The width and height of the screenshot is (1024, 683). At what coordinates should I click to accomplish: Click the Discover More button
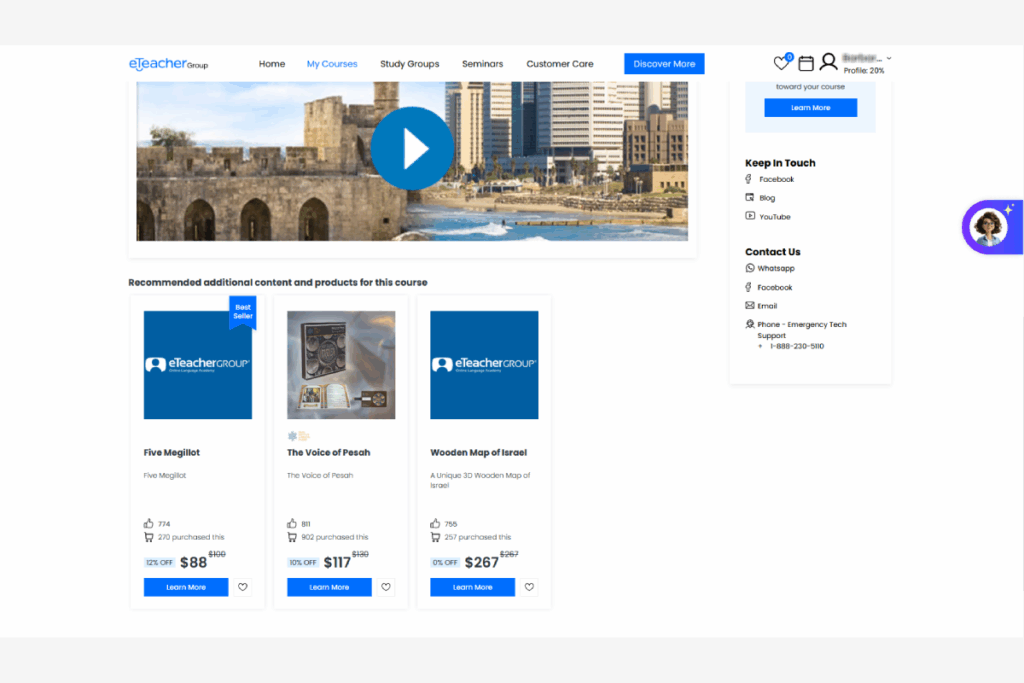point(664,64)
